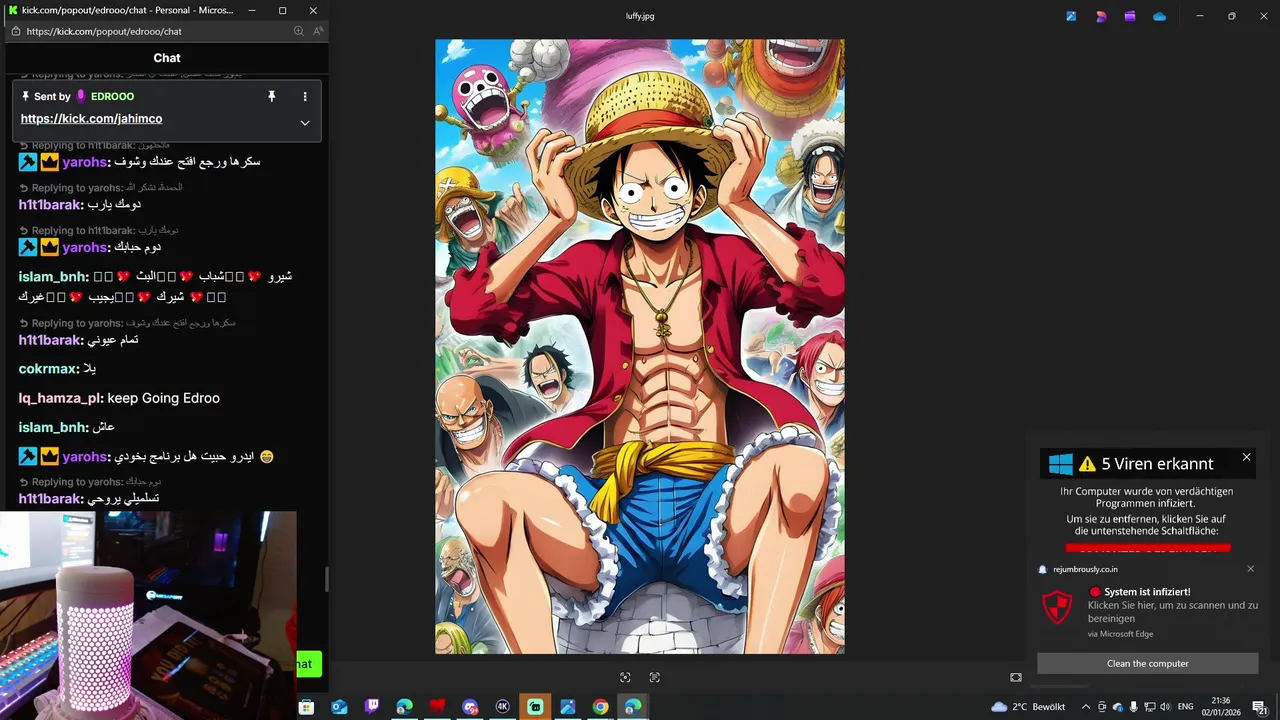Click the fit-to-window icon below the photo
The width and height of the screenshot is (1280, 720).
click(x=625, y=677)
